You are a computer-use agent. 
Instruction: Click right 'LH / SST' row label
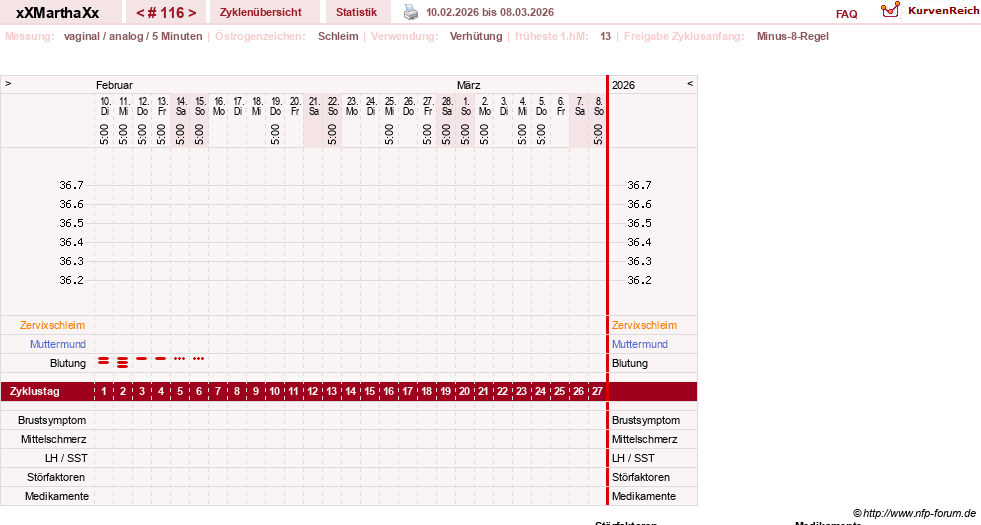click(x=633, y=459)
